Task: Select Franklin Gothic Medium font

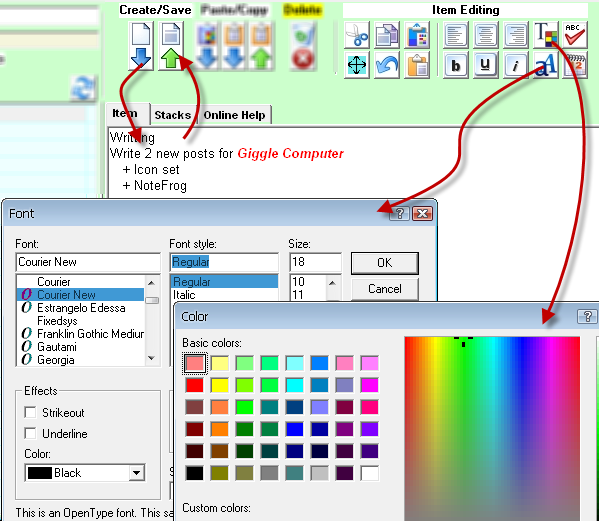Action: click(81, 334)
